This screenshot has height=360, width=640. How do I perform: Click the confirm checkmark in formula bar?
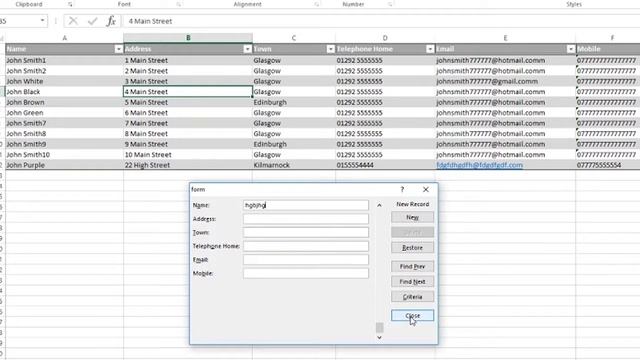pyautogui.click(x=93, y=21)
